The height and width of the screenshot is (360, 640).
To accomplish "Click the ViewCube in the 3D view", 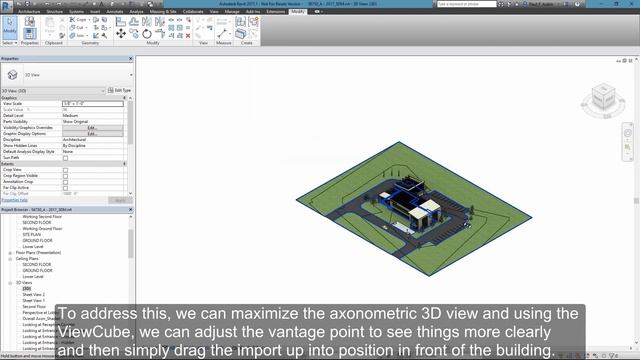I will point(603,98).
